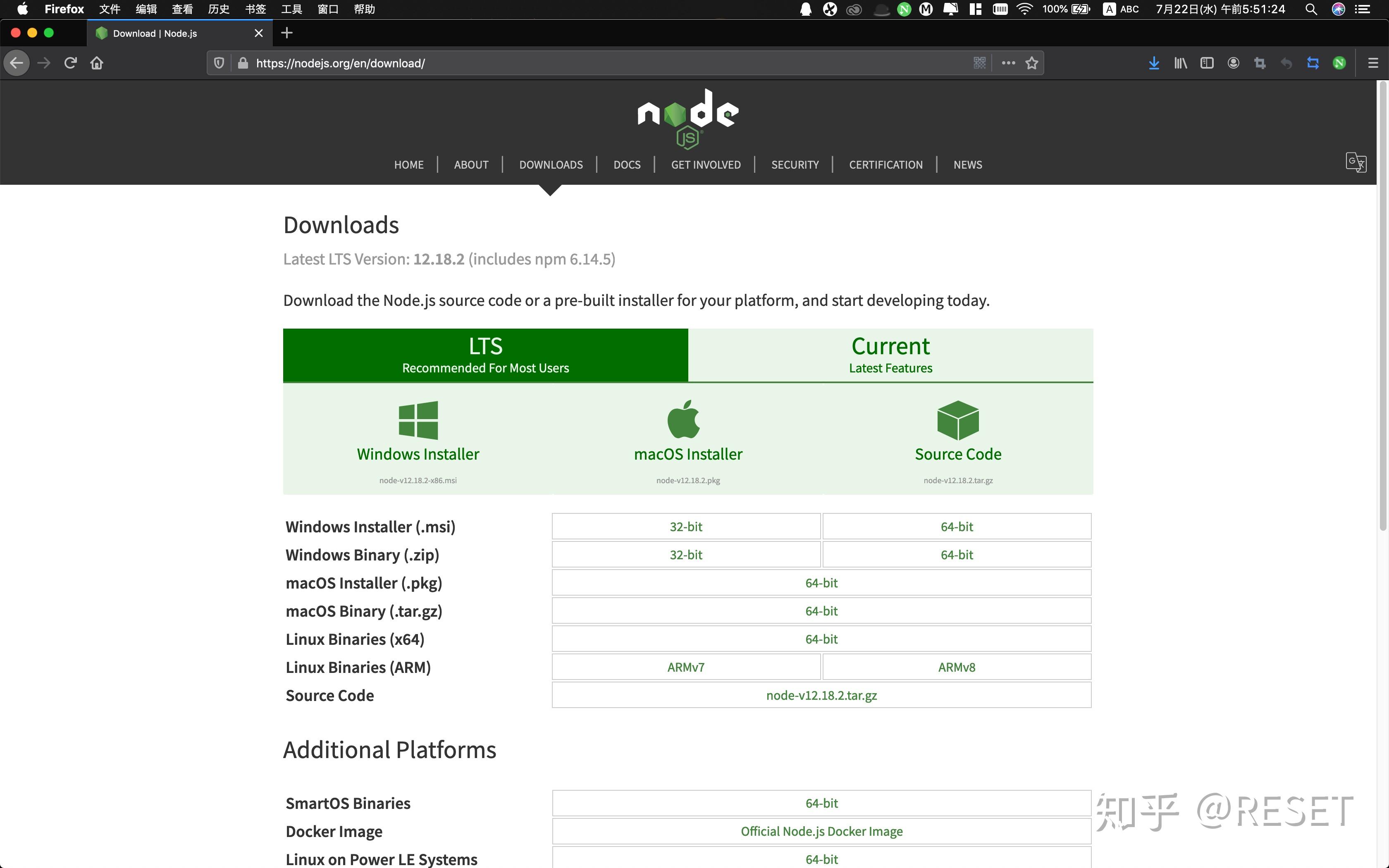Select the LTS Recommended tab
Screen dimensions: 1389x868
[x=485, y=355]
